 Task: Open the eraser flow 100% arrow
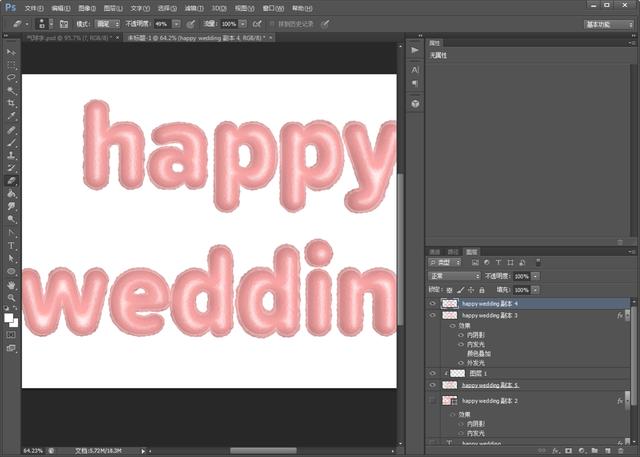[x=243, y=24]
